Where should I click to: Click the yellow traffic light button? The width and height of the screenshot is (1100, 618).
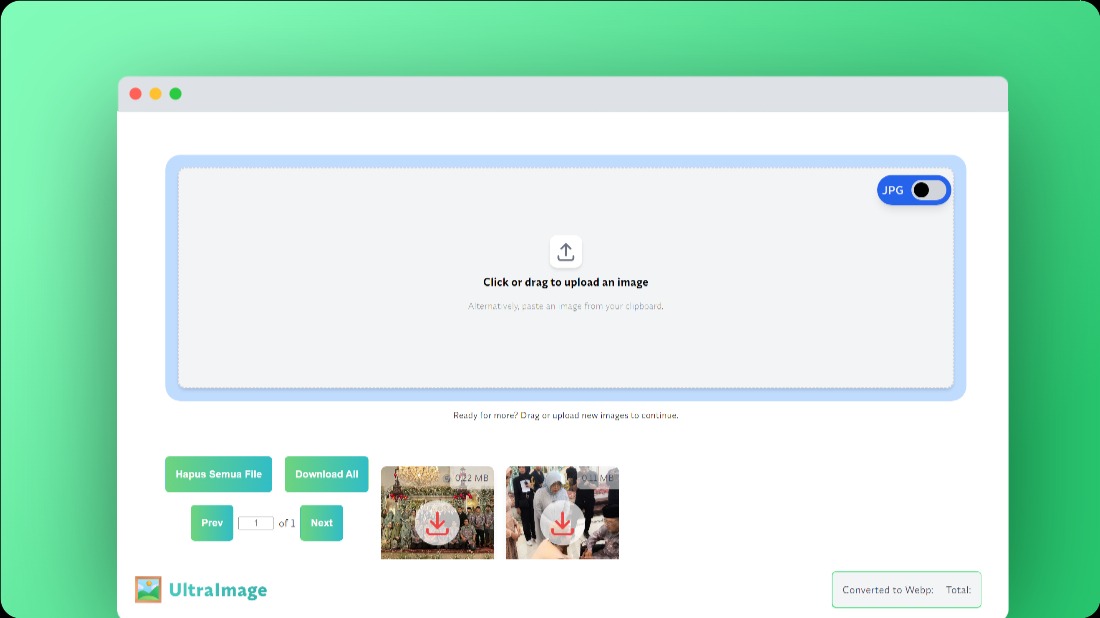pos(156,93)
